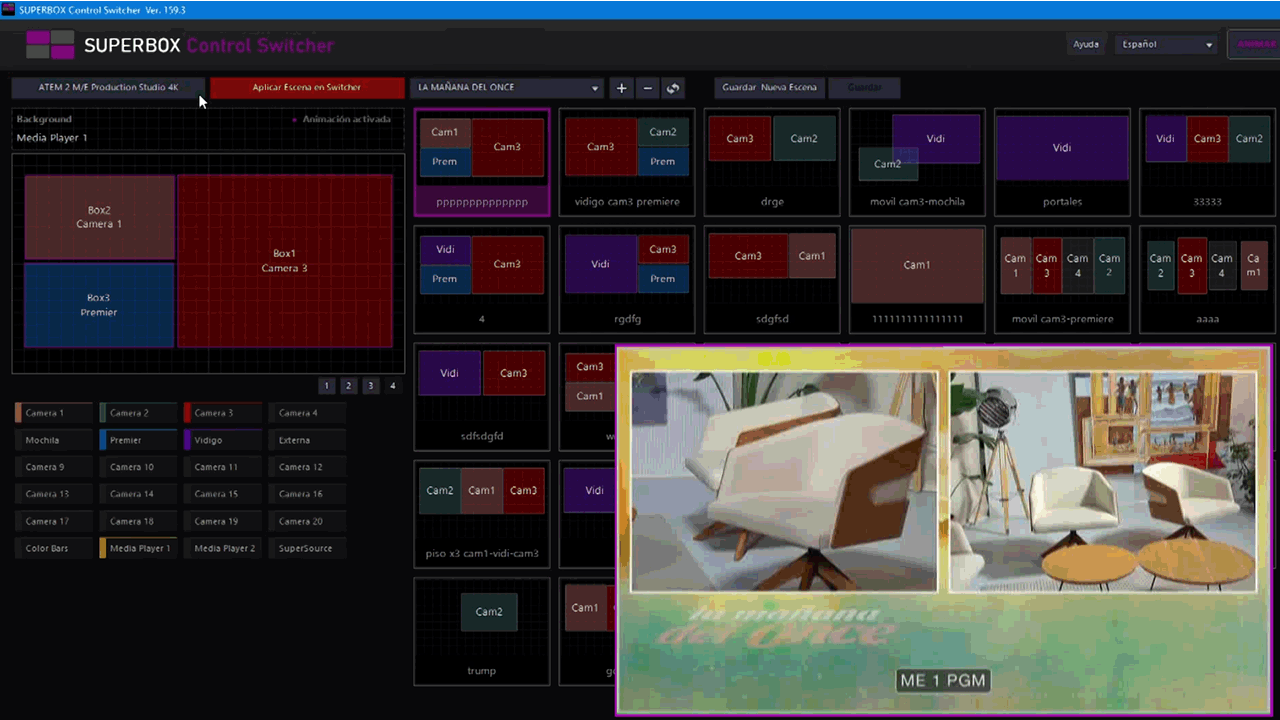
Task: Select the Camera 12 source
Action: (x=307, y=467)
